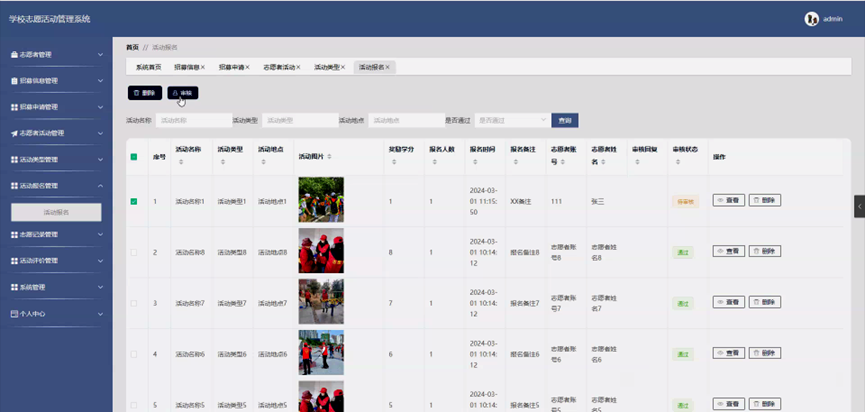
Task: Expand the 系统管理 menu chevron
Action: (100, 287)
